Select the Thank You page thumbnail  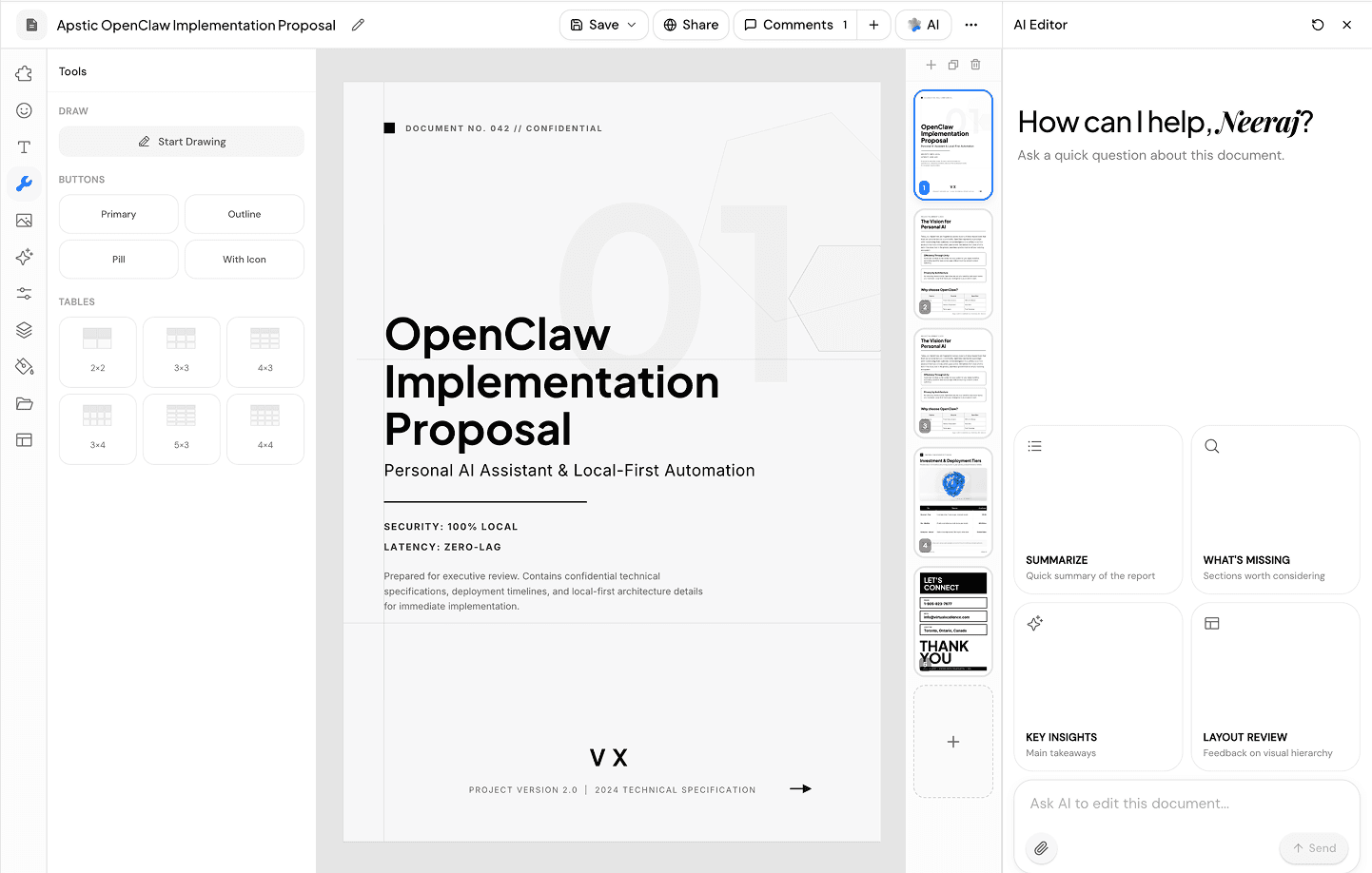tap(952, 621)
